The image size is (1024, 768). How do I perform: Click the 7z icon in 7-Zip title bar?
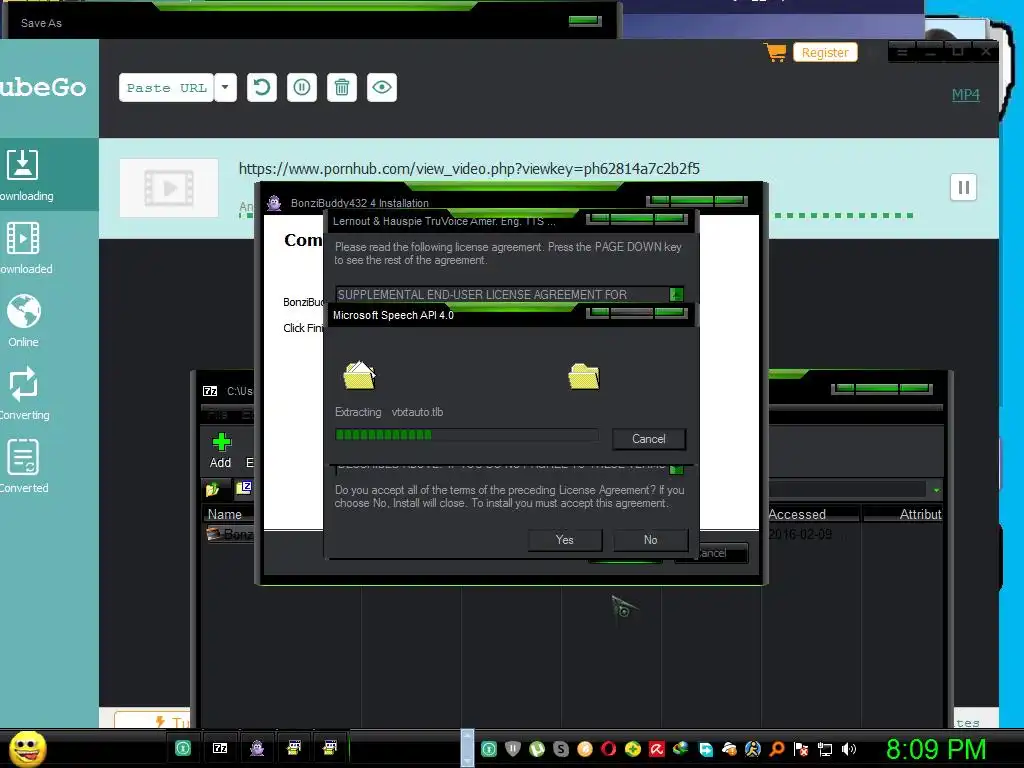[x=210, y=391]
